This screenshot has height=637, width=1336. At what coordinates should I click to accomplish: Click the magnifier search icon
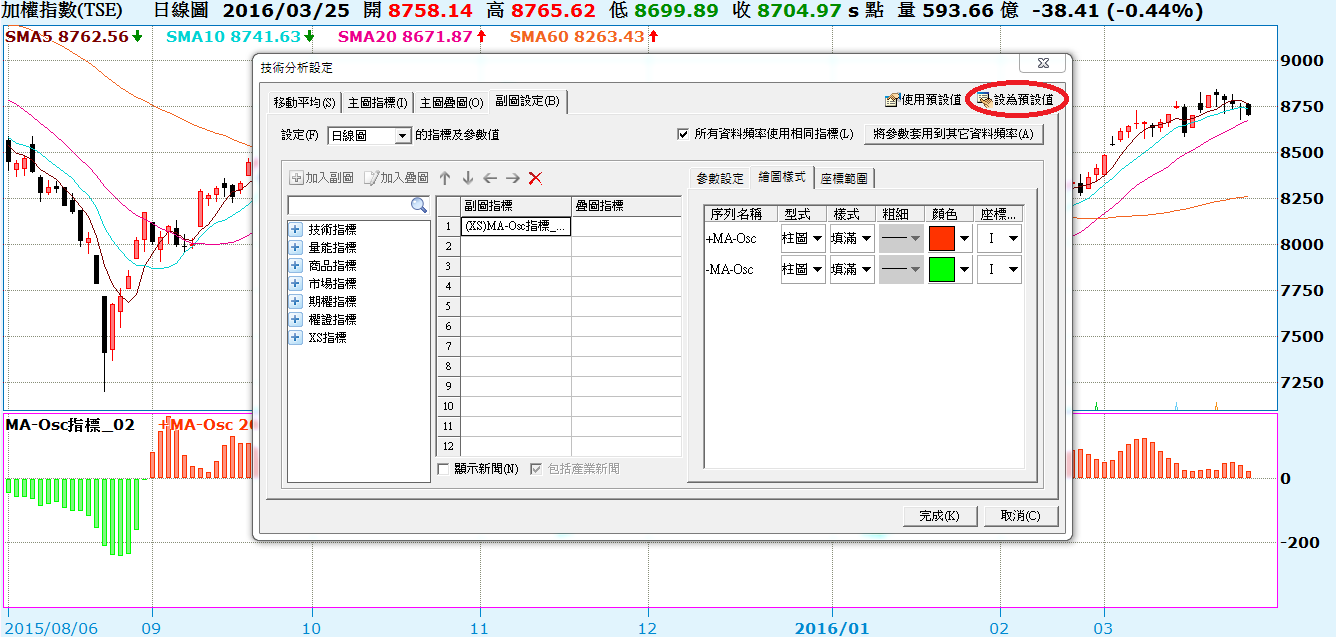419,205
